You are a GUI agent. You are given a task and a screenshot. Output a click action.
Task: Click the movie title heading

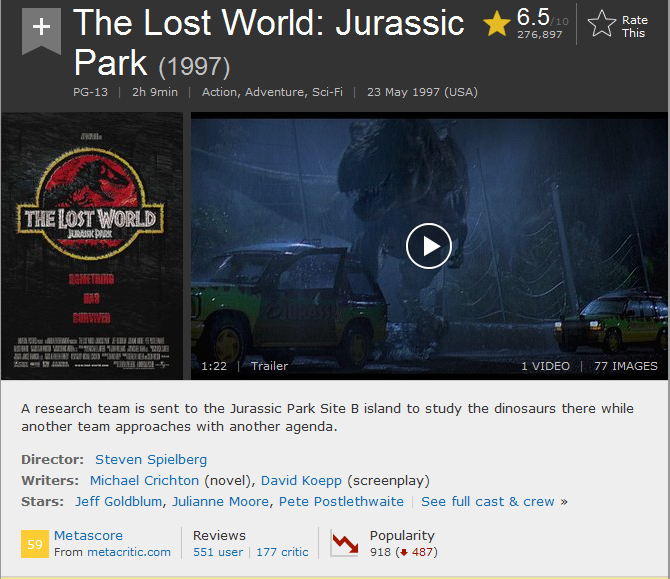coord(268,43)
